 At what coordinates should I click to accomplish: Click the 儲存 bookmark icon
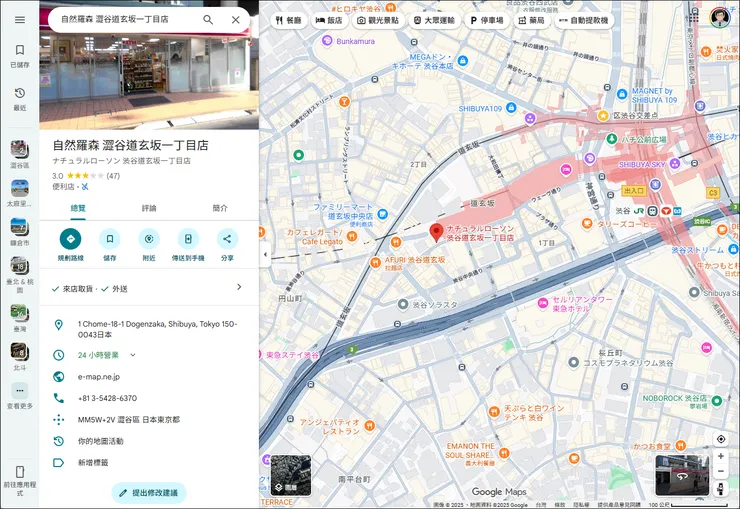[x=109, y=239]
